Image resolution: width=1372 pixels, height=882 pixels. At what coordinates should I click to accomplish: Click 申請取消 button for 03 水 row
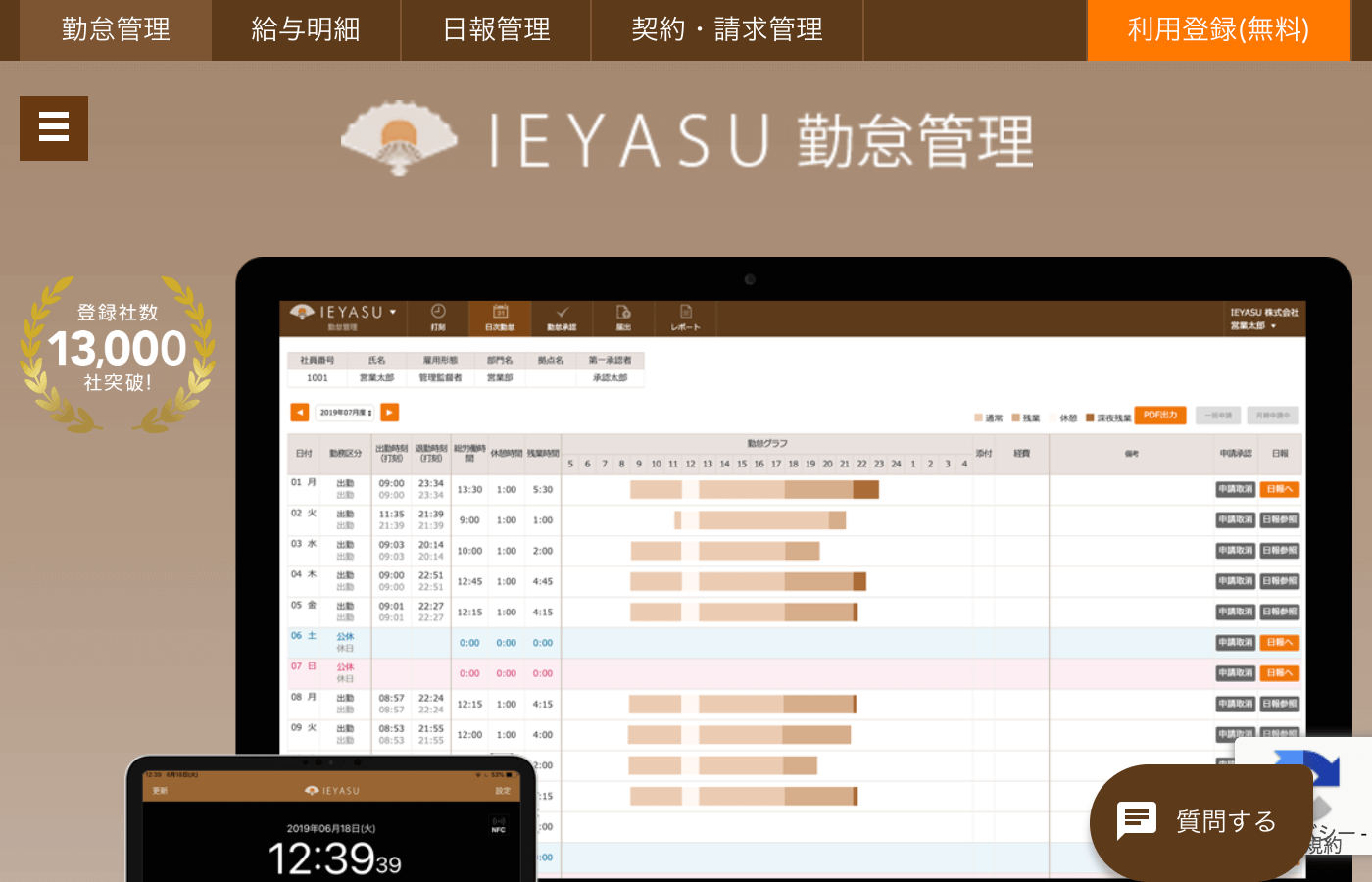tap(1235, 551)
